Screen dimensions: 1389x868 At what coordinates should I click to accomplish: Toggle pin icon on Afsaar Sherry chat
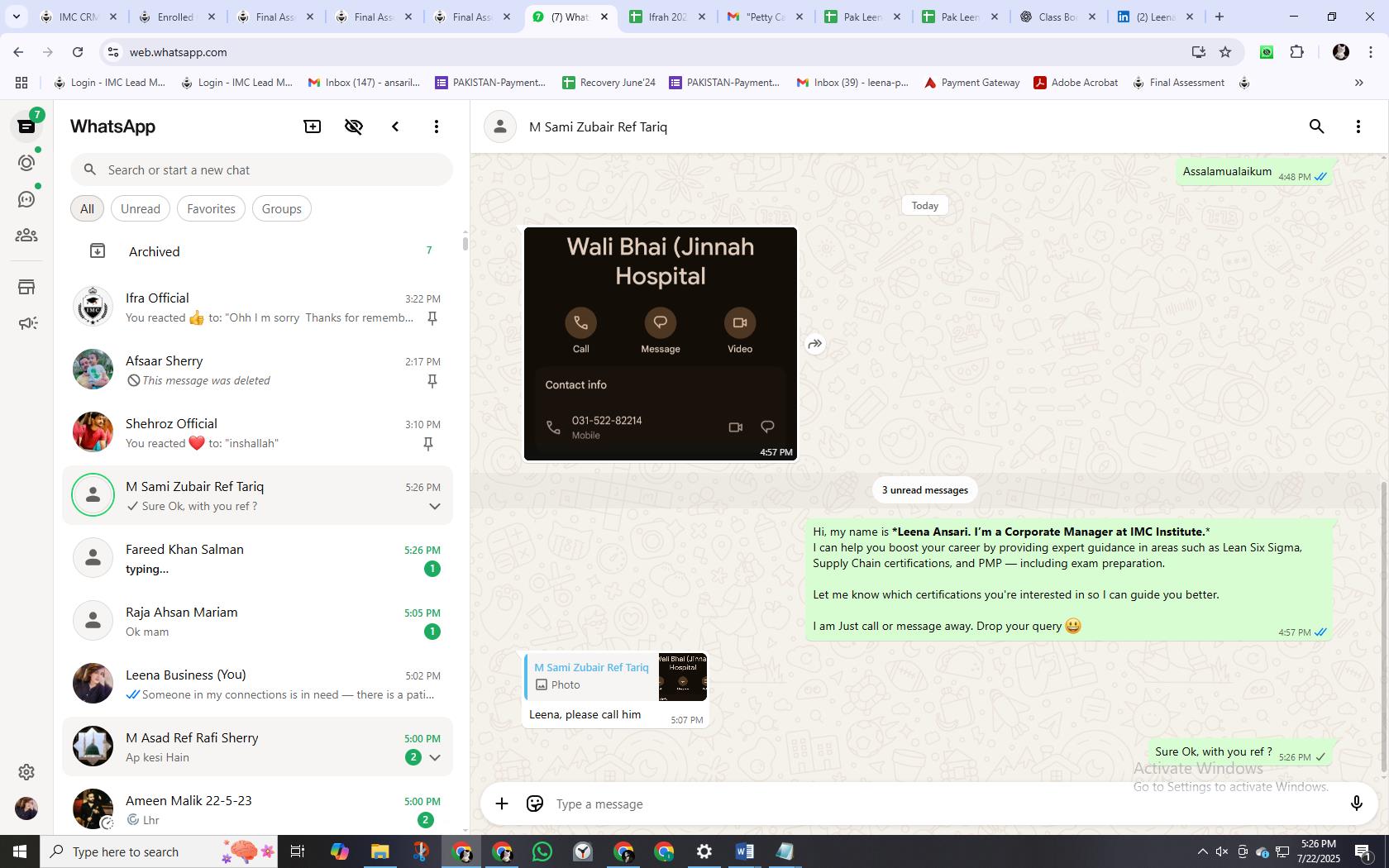click(x=432, y=381)
